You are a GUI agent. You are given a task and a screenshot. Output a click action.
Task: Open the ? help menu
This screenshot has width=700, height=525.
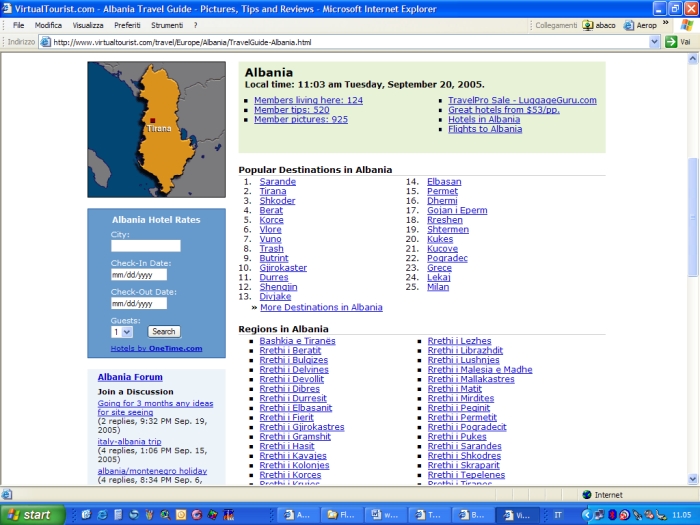[x=196, y=25]
